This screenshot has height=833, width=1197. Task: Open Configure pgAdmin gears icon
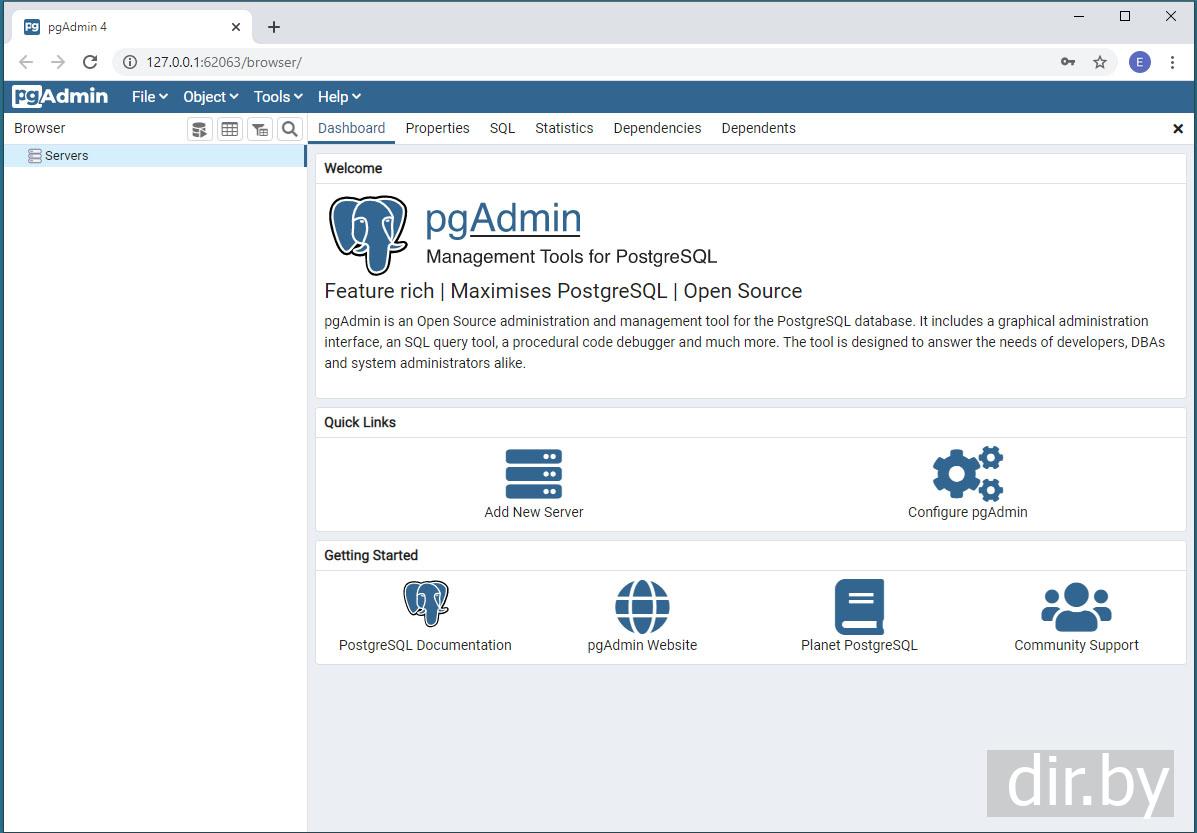967,474
